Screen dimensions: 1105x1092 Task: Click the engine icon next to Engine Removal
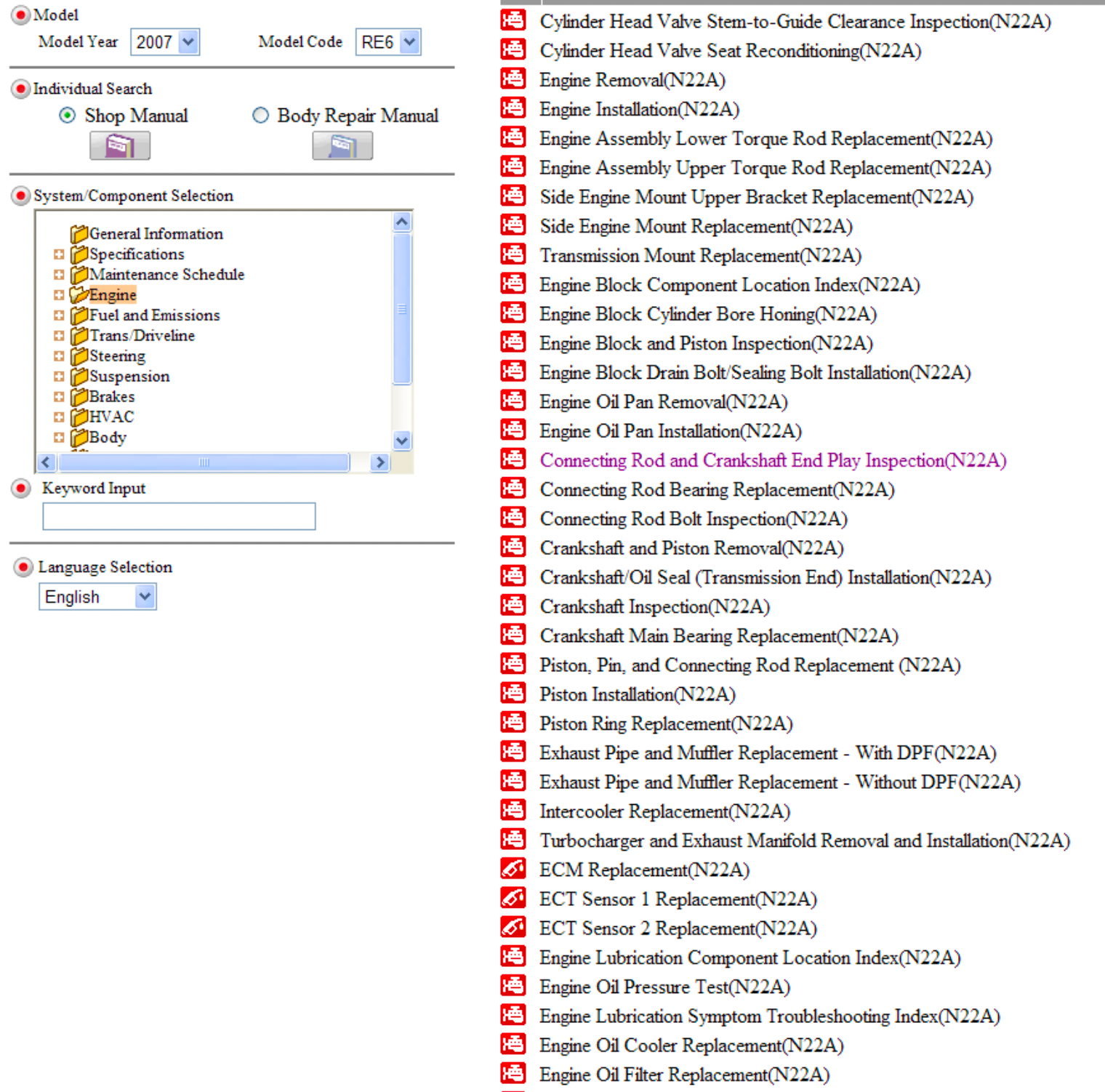[513, 79]
